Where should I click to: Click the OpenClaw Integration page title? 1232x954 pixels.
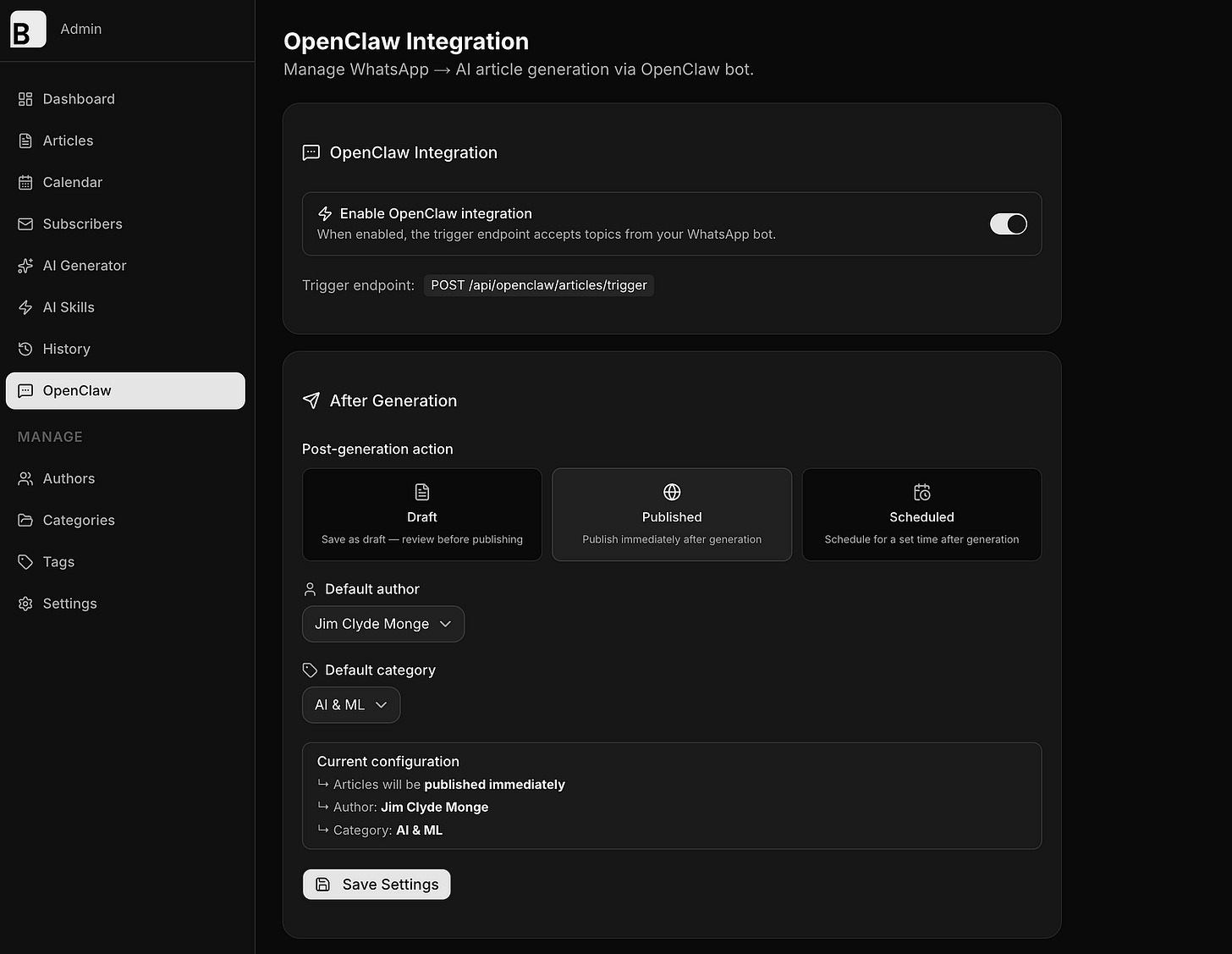[x=406, y=41]
